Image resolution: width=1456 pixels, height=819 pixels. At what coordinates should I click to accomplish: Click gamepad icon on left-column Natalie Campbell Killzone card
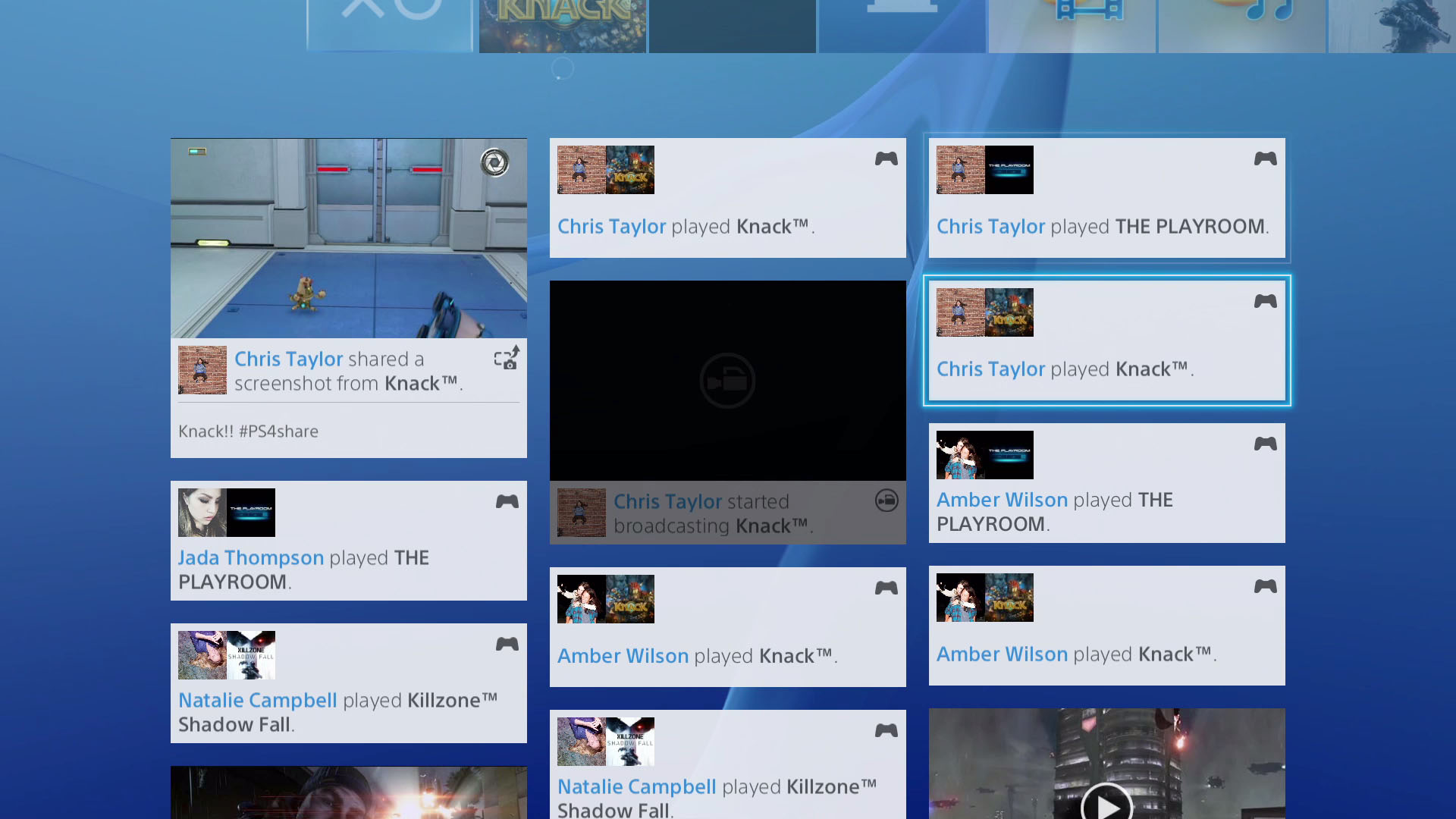click(507, 644)
